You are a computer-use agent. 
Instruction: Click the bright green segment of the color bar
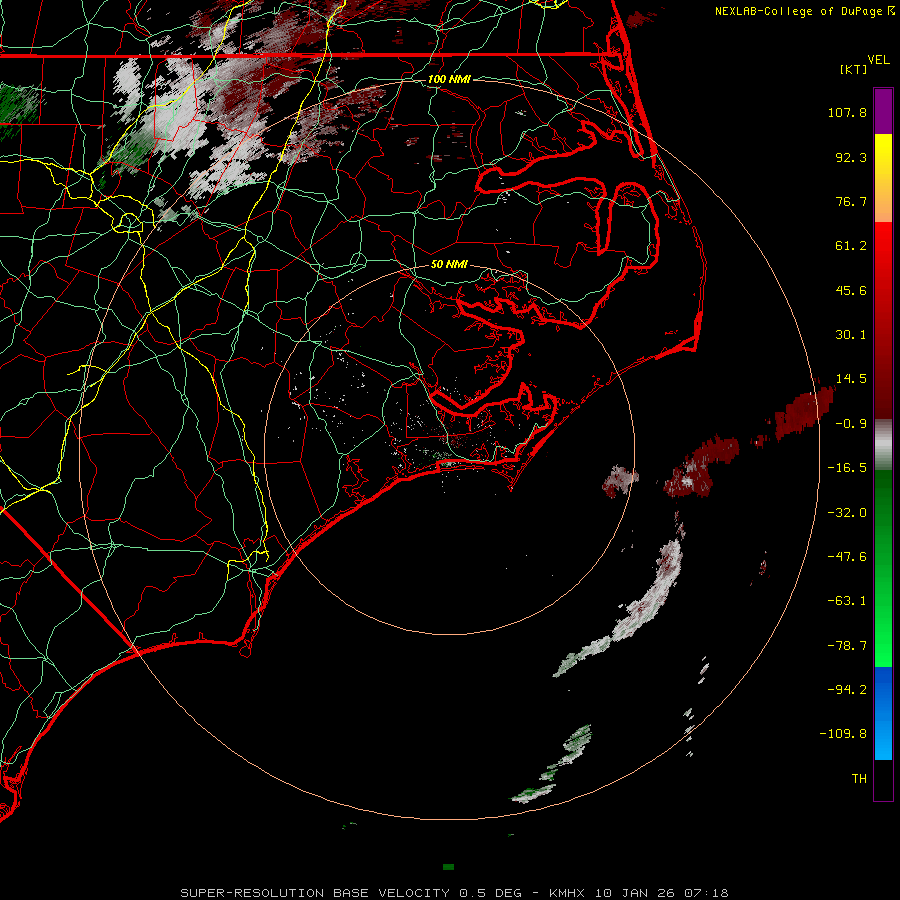pos(883,631)
